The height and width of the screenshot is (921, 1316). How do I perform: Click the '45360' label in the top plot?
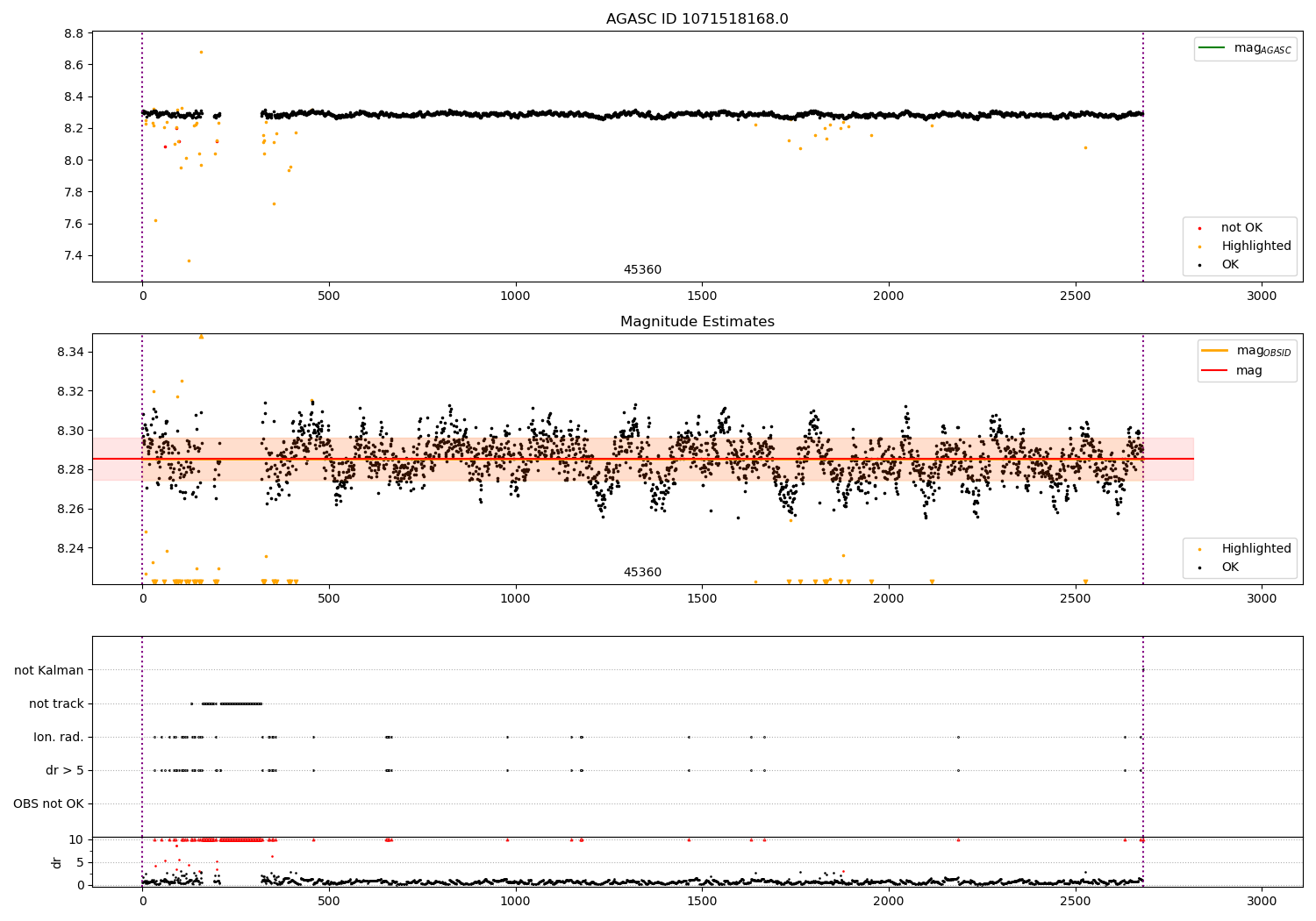click(642, 270)
